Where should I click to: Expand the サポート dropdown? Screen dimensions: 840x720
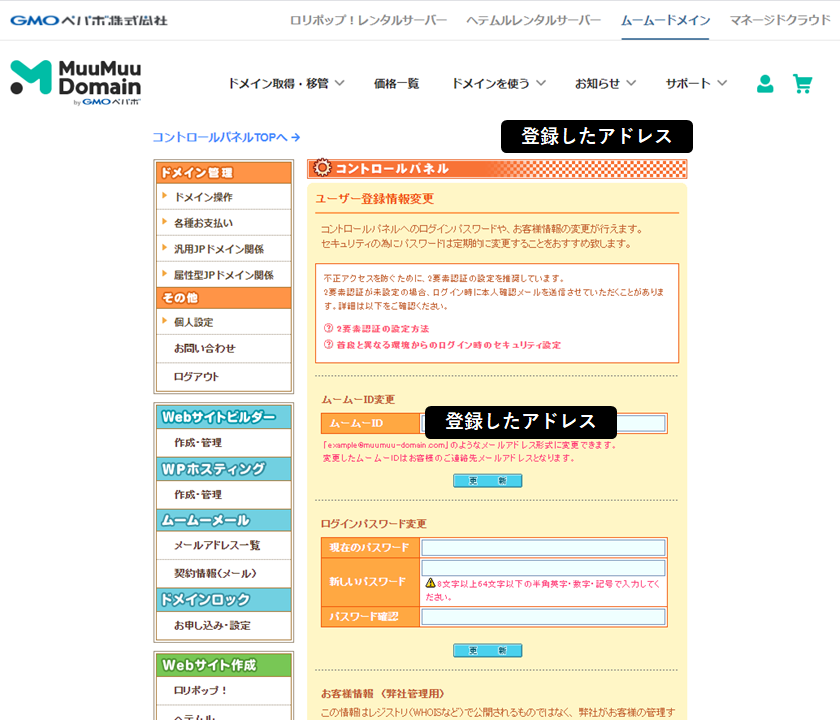pos(696,84)
